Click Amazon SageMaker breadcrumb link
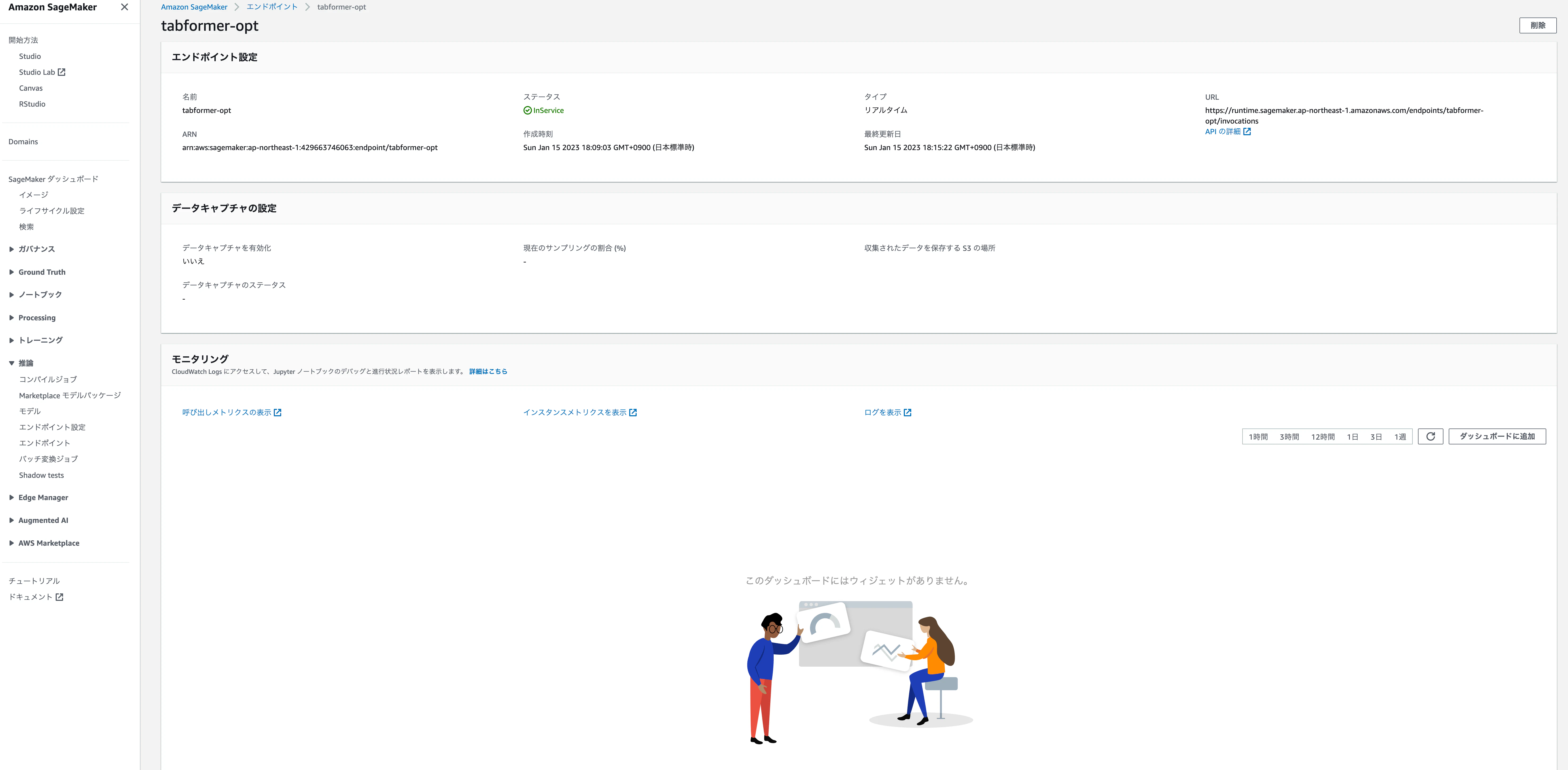Viewport: 1568px width, 770px height. [194, 7]
